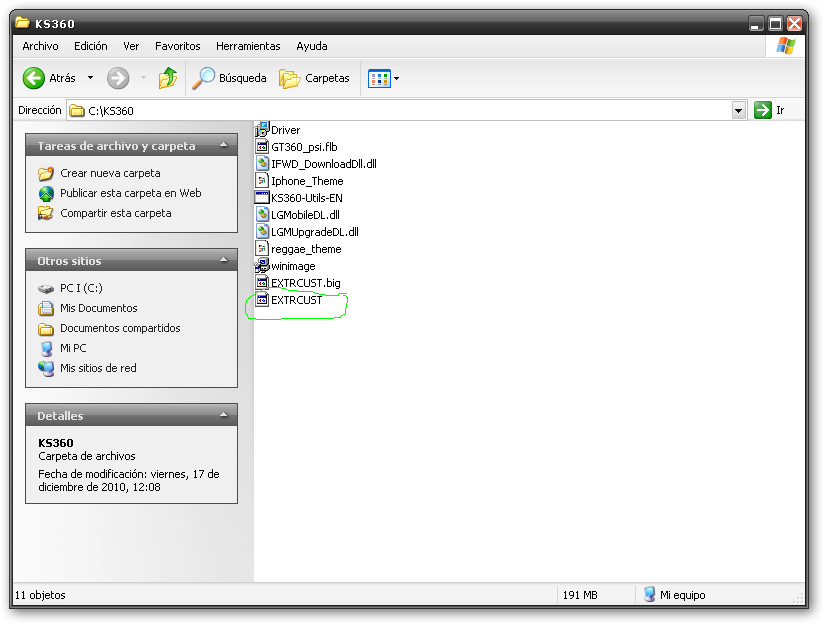Click the Mis Documentos folder icon
The width and height of the screenshot is (824, 624).
pos(46,308)
